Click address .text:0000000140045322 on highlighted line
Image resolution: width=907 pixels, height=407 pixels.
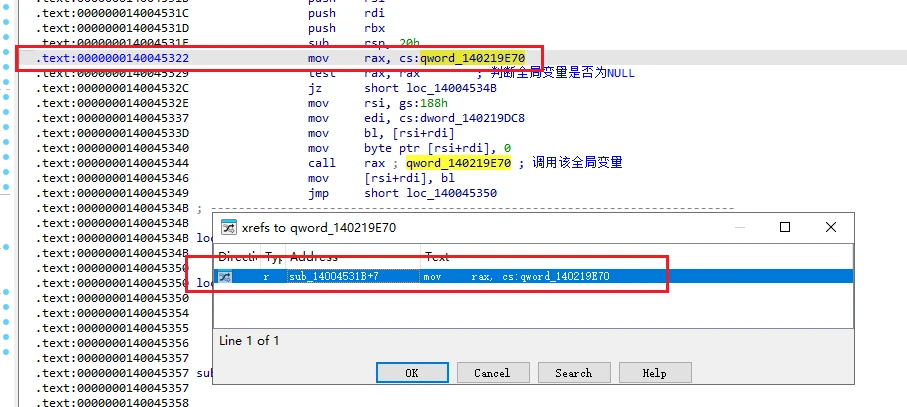click(113, 58)
